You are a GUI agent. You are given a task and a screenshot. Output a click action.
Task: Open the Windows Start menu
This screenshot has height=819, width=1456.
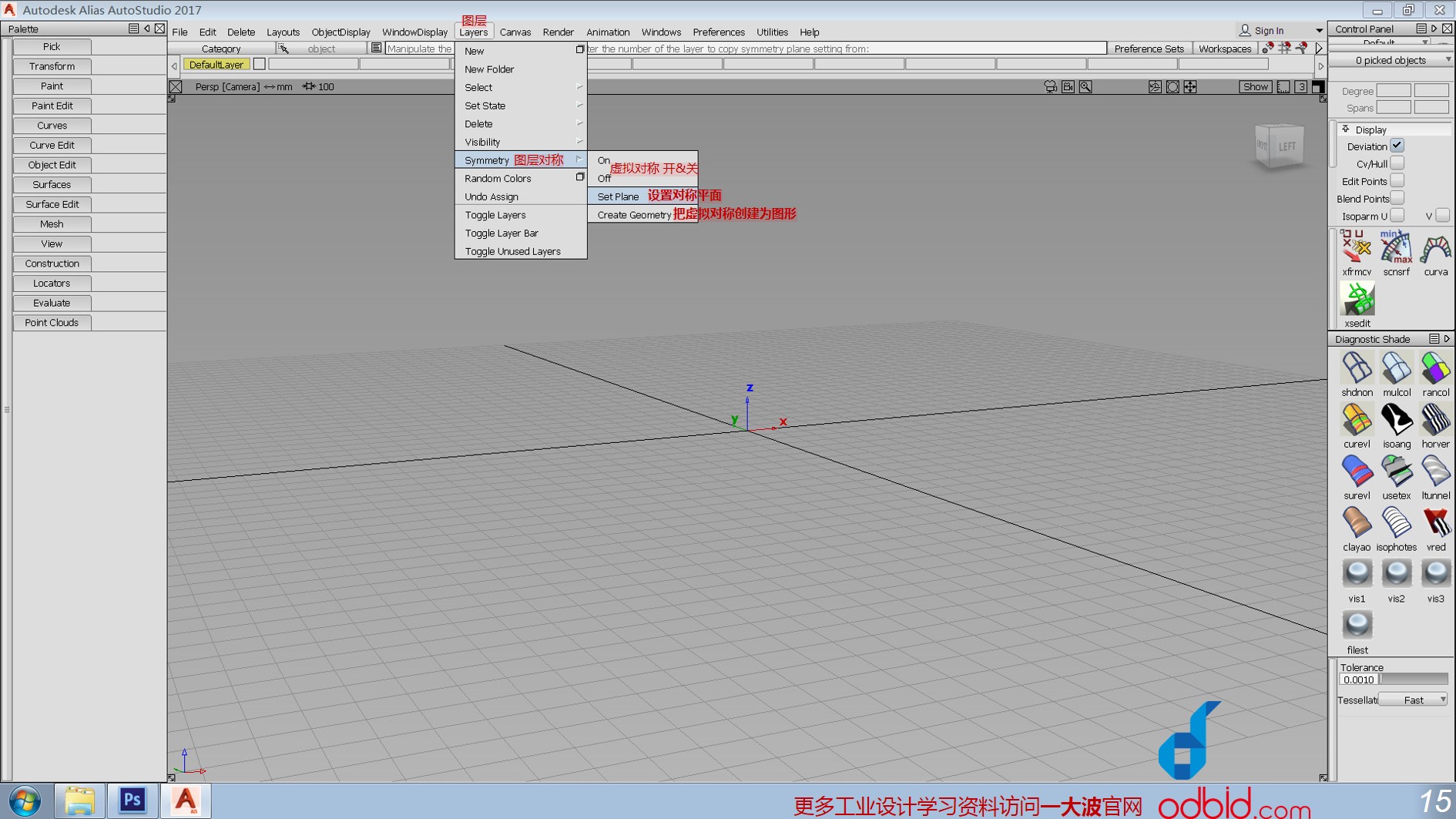click(x=25, y=801)
